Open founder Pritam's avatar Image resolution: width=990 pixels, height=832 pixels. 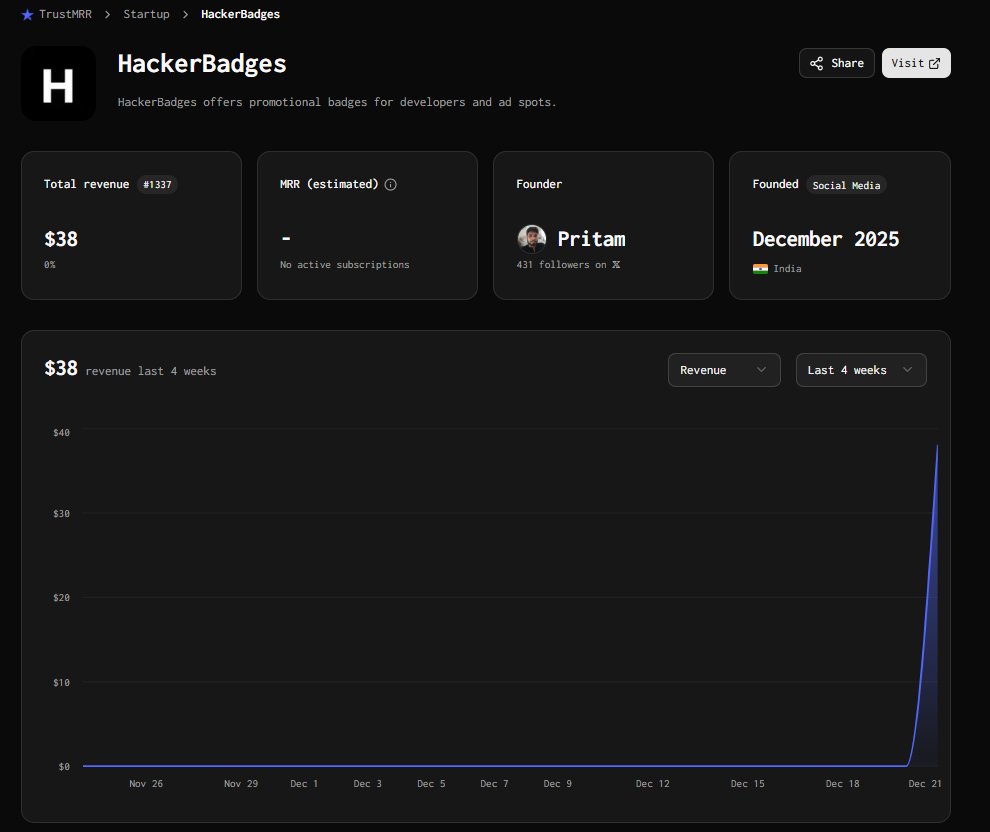(532, 239)
